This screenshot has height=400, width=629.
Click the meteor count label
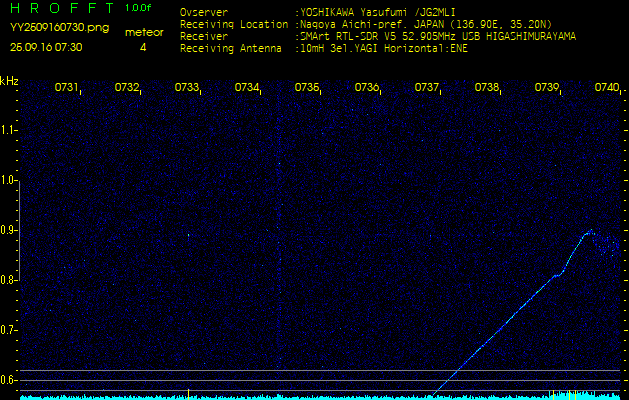[143, 32]
